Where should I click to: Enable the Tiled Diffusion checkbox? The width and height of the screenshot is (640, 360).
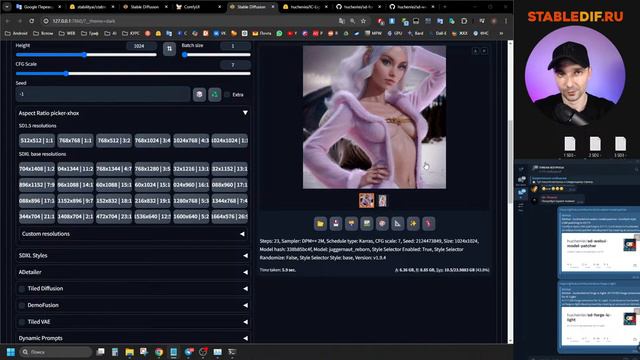point(22,289)
